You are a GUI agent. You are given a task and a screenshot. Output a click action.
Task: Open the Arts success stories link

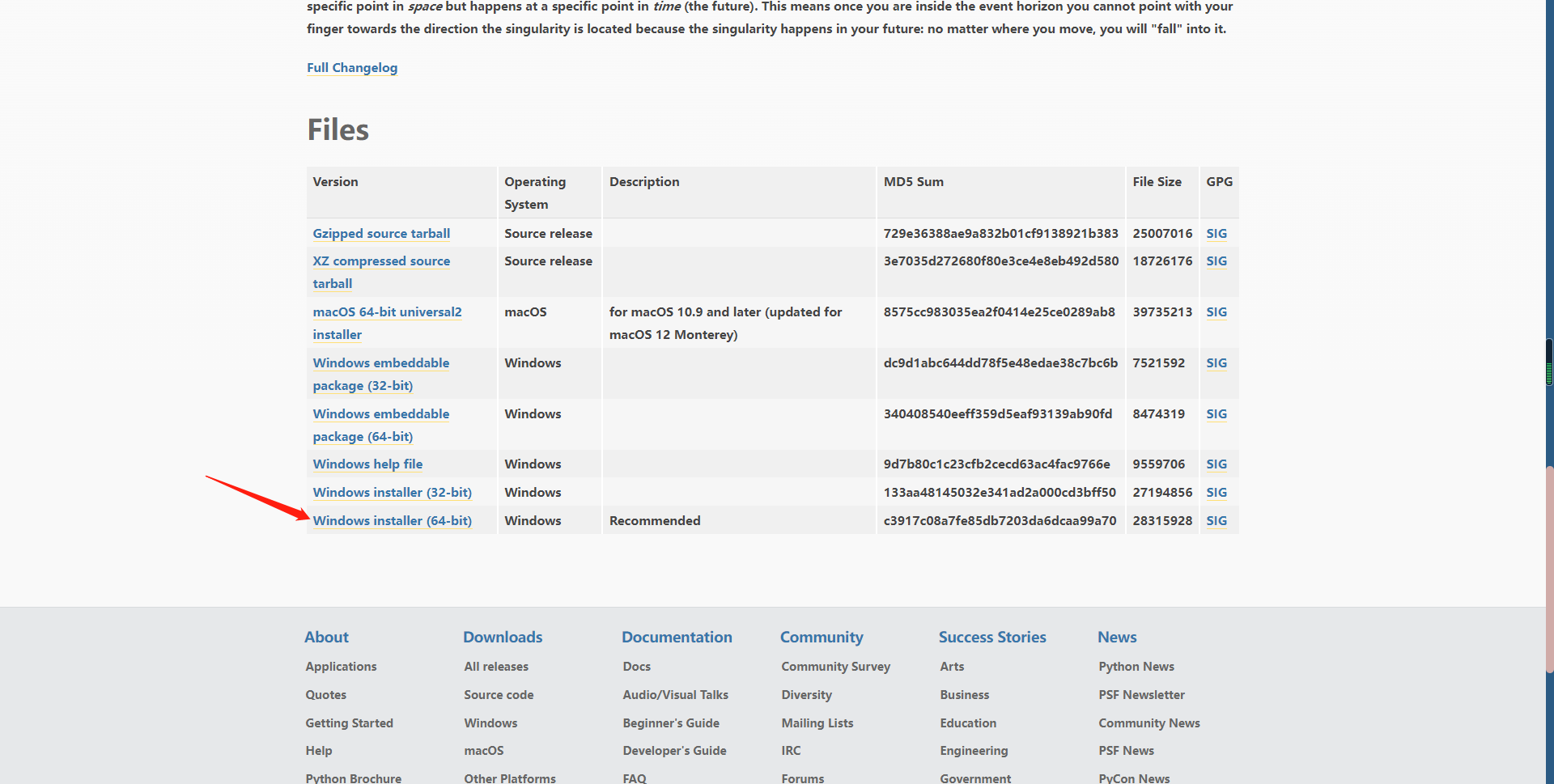952,667
